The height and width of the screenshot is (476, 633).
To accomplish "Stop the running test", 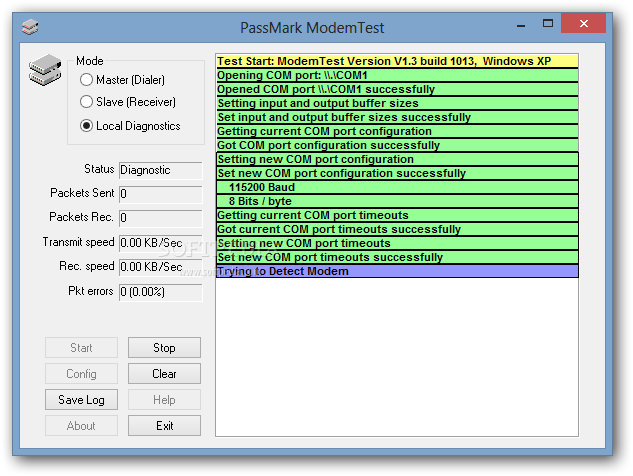I will [164, 348].
